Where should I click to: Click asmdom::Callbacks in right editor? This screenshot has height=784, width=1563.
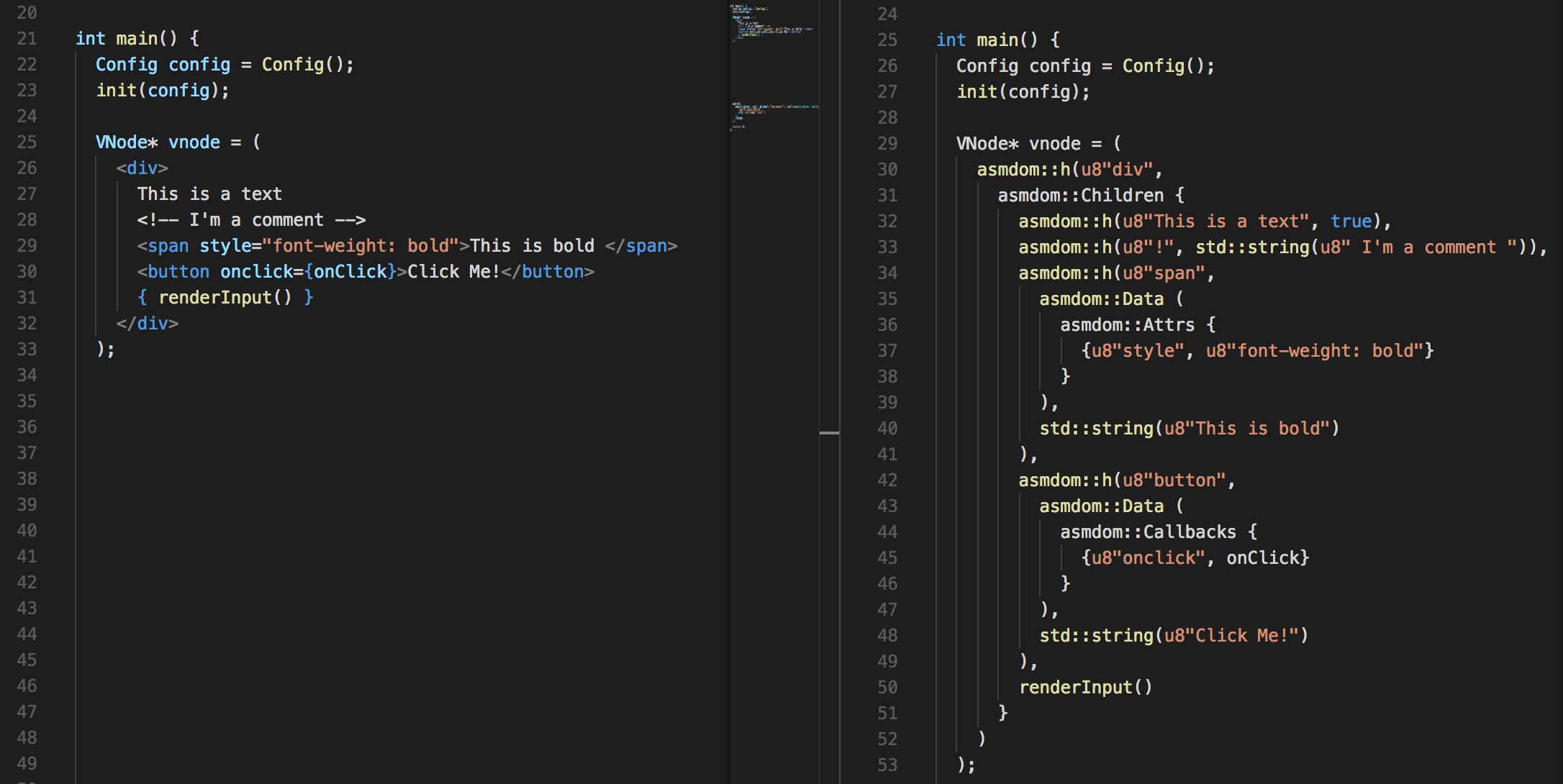click(x=1148, y=532)
